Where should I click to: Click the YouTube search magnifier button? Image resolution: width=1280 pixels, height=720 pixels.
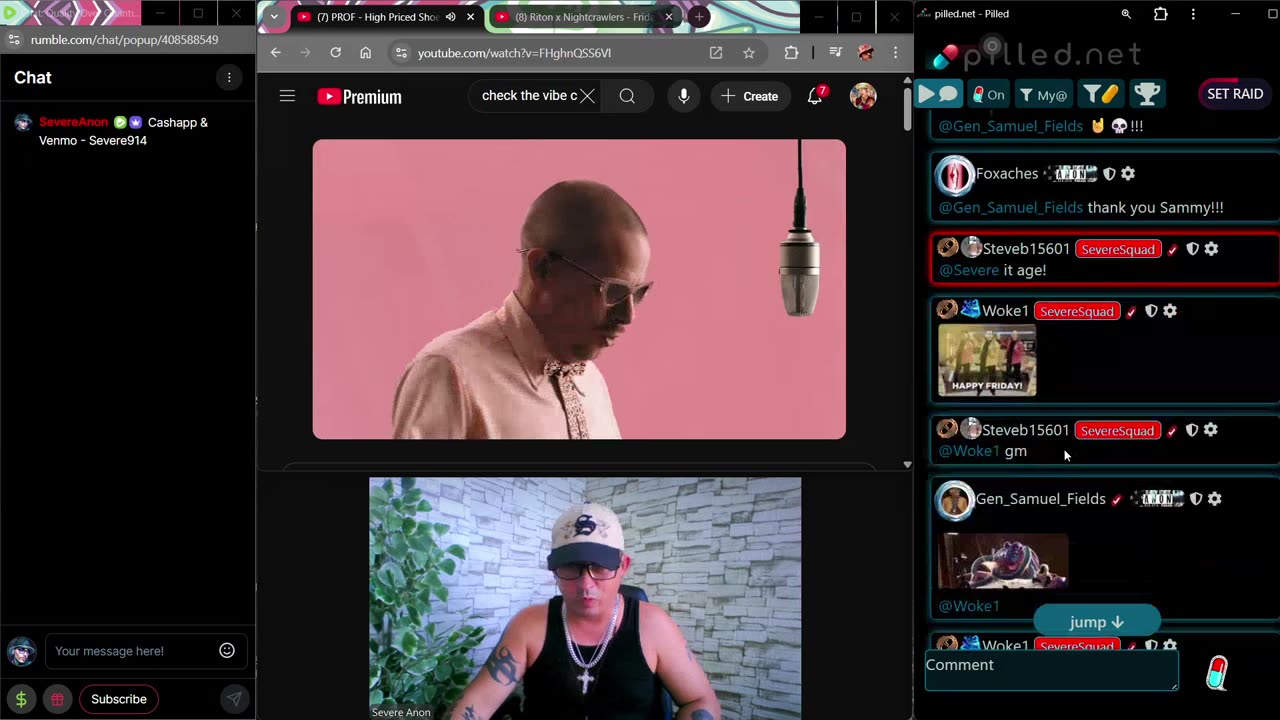(x=627, y=96)
